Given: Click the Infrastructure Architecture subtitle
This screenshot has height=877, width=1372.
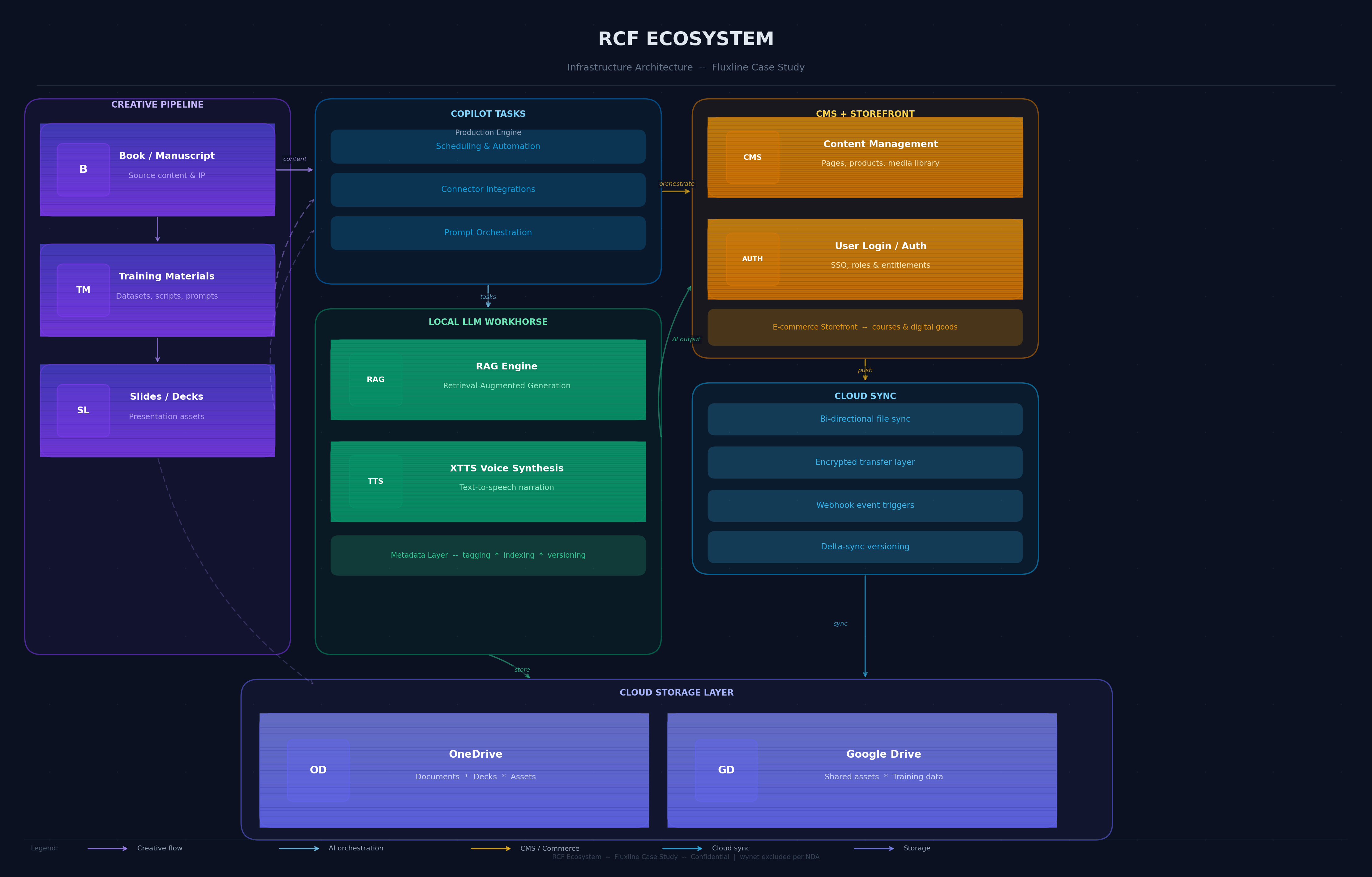Looking at the screenshot, I should pos(686,67).
